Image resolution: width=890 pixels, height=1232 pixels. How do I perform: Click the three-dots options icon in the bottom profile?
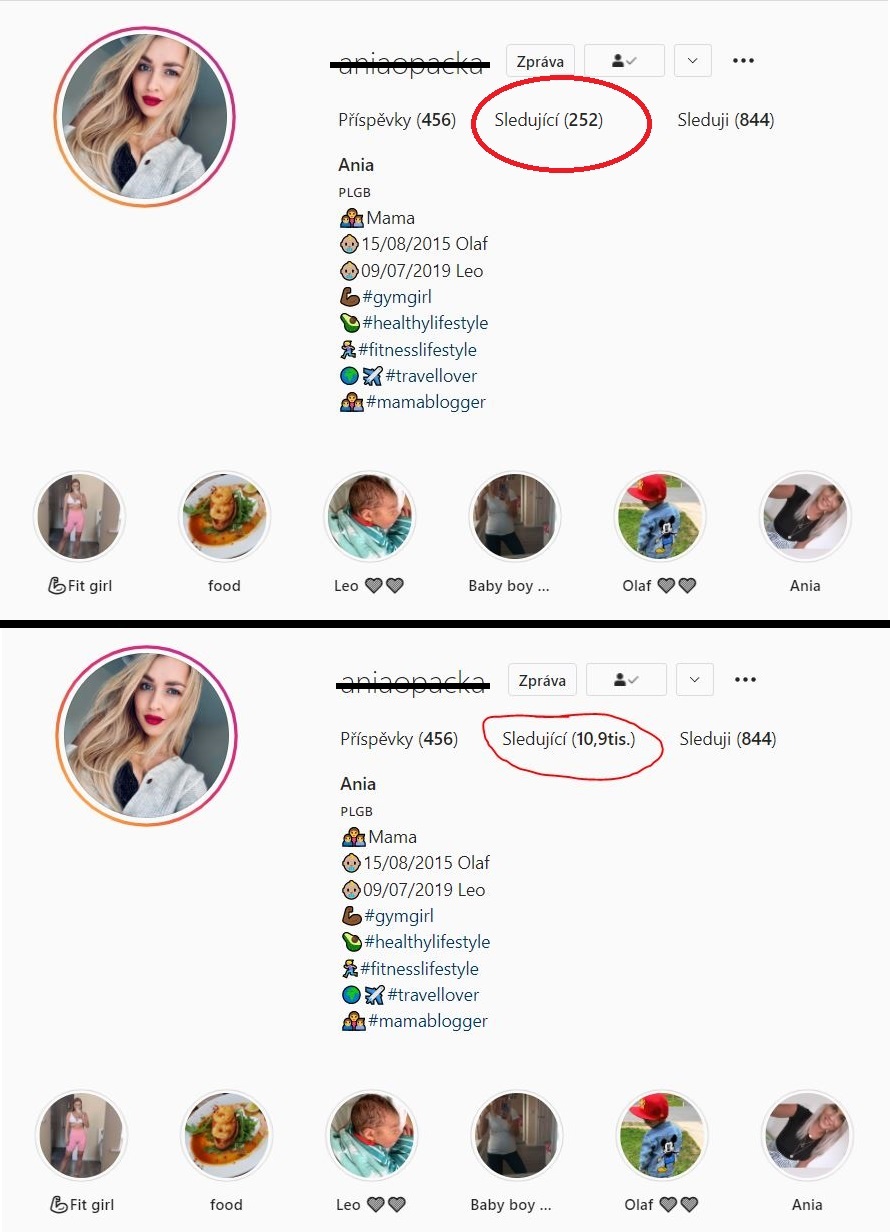point(745,680)
